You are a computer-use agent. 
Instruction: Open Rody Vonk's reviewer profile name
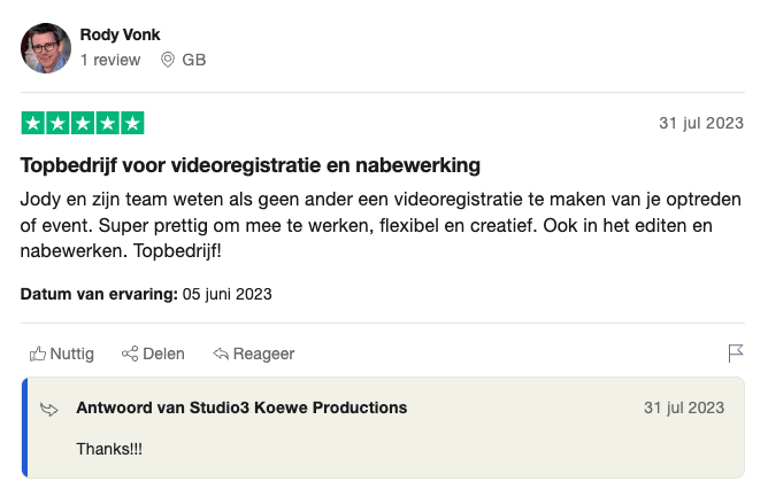tap(120, 35)
